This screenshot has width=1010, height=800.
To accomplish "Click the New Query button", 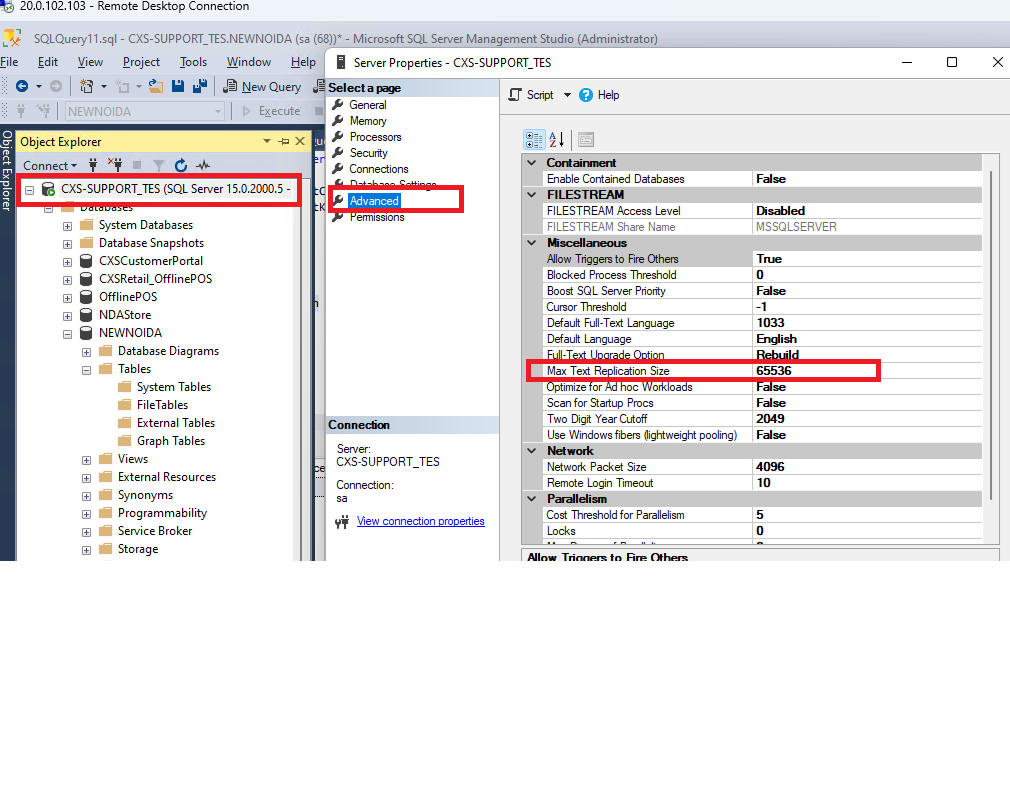I will click(x=262, y=86).
